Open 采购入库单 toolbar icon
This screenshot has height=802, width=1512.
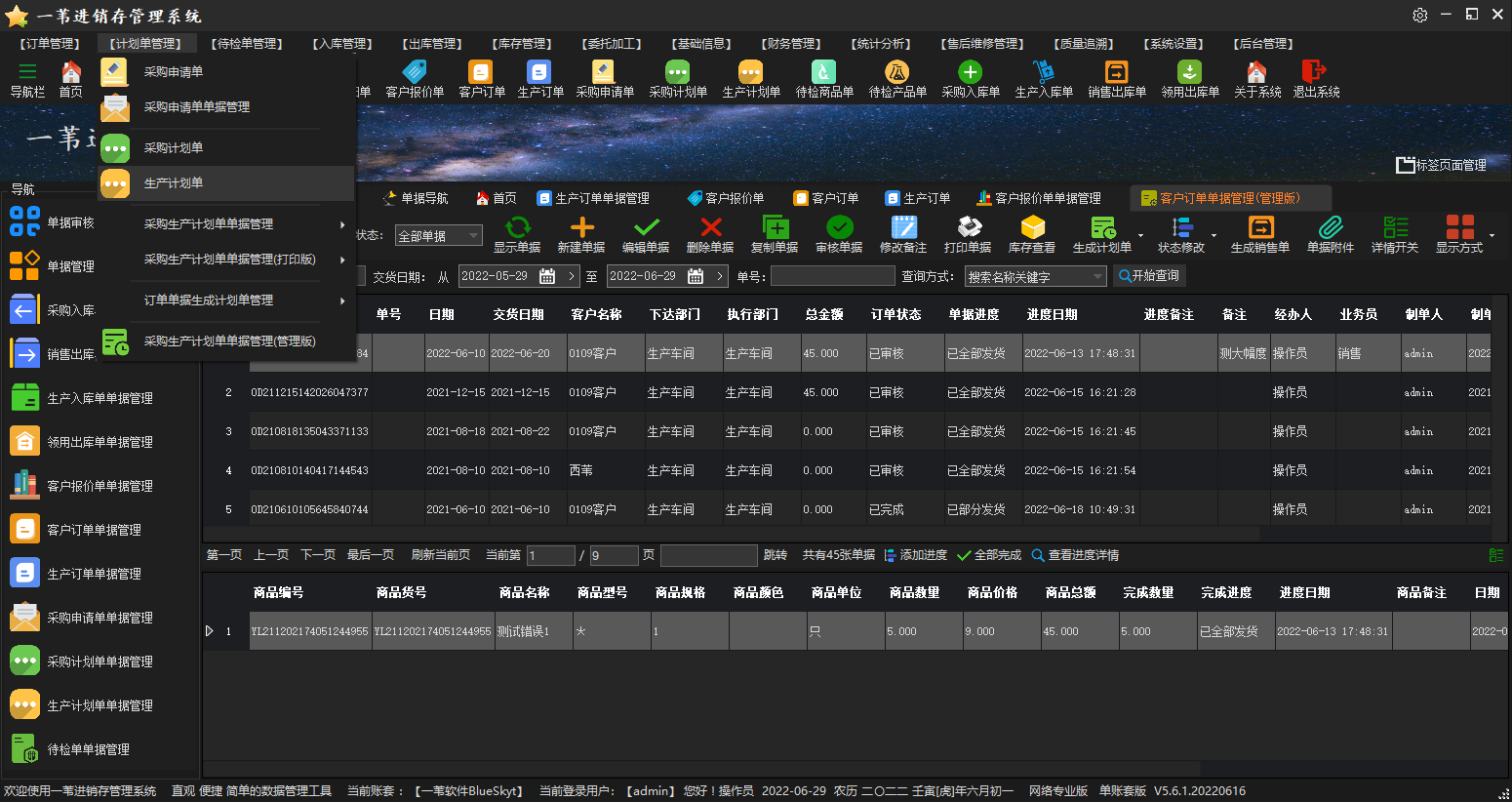[x=970, y=78]
